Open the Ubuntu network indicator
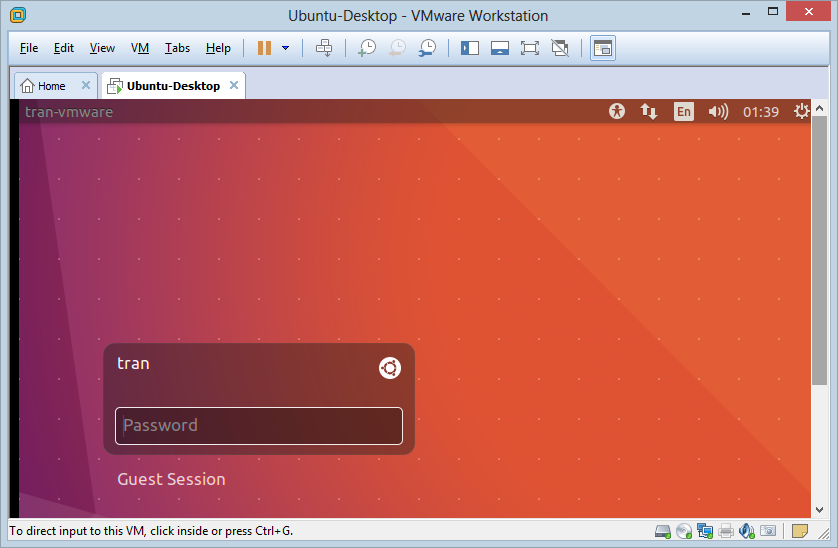 tap(649, 111)
